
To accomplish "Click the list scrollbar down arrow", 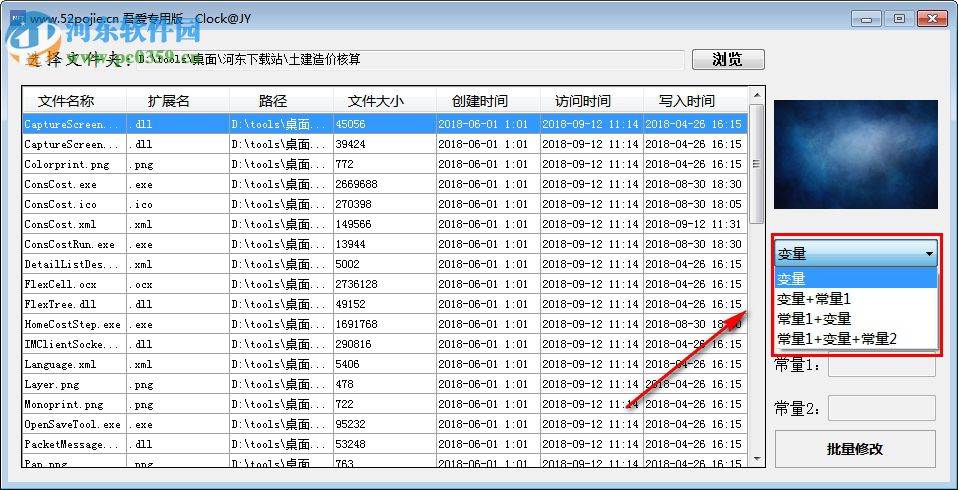I will [756, 458].
